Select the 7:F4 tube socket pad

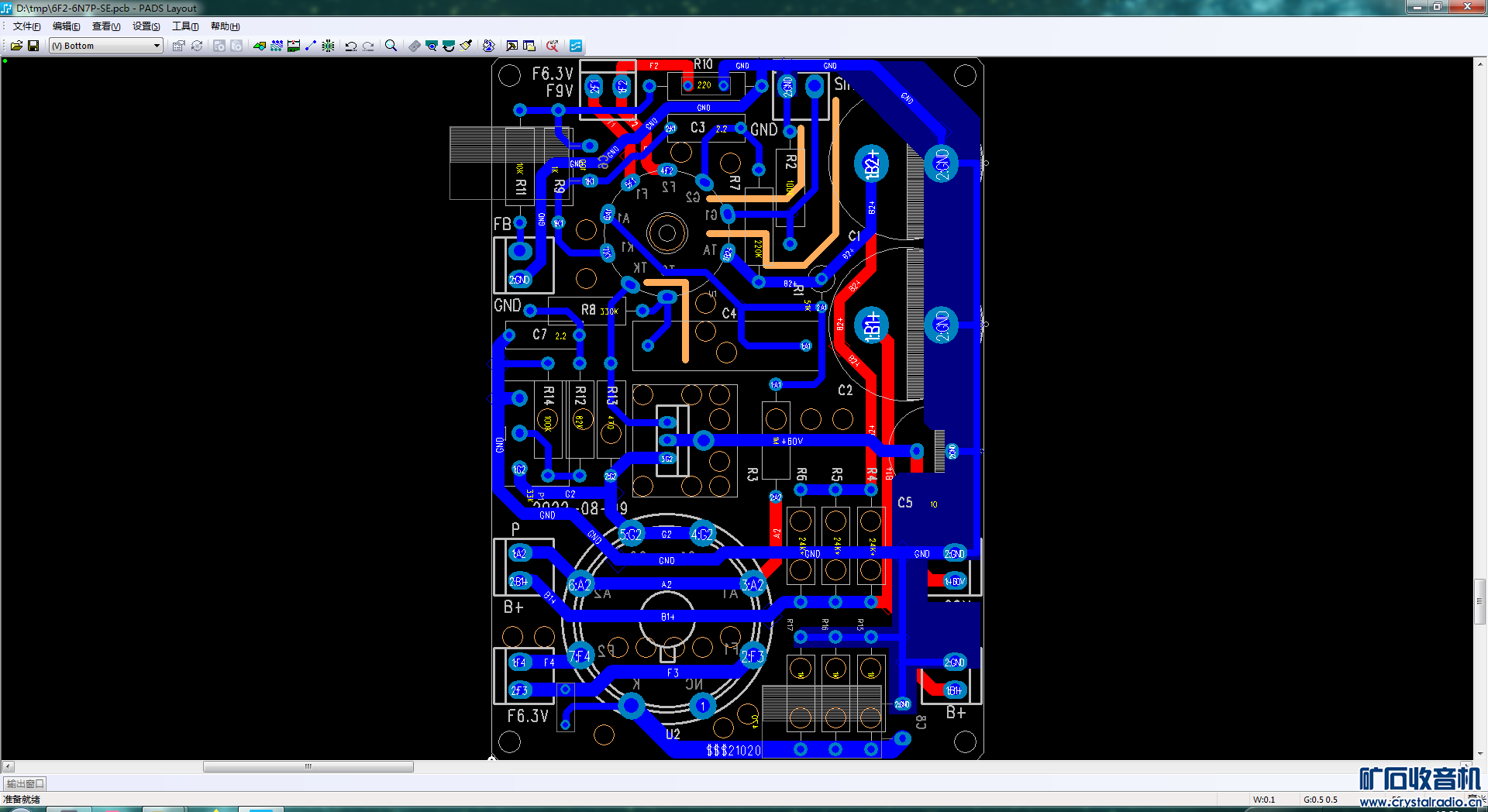pos(580,656)
